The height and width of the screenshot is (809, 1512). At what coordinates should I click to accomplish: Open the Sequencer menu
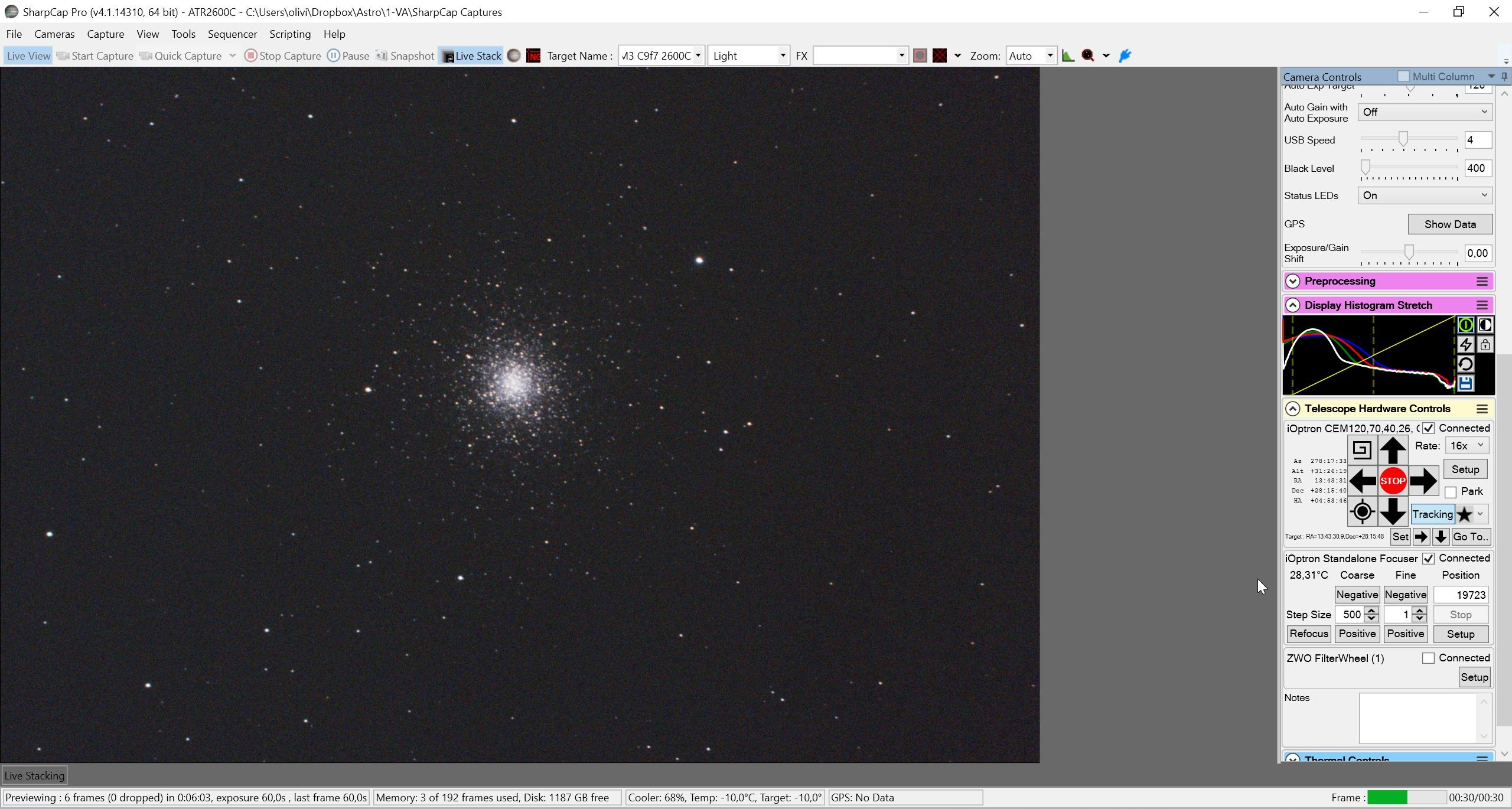point(232,34)
